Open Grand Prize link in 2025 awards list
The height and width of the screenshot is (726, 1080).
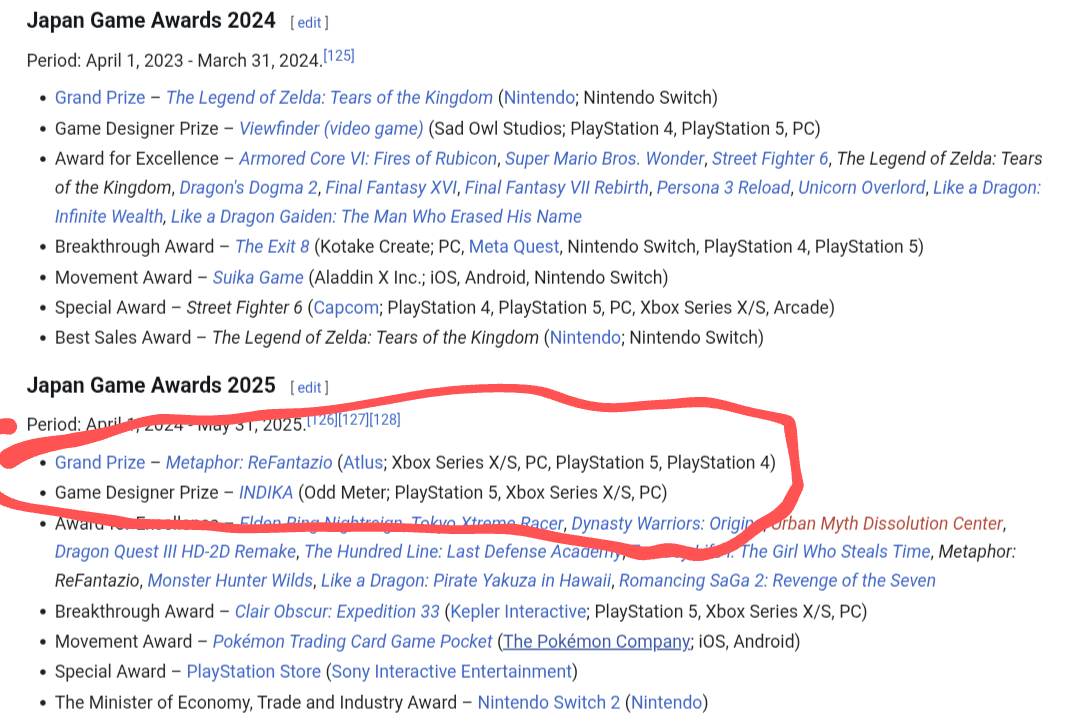(100, 463)
